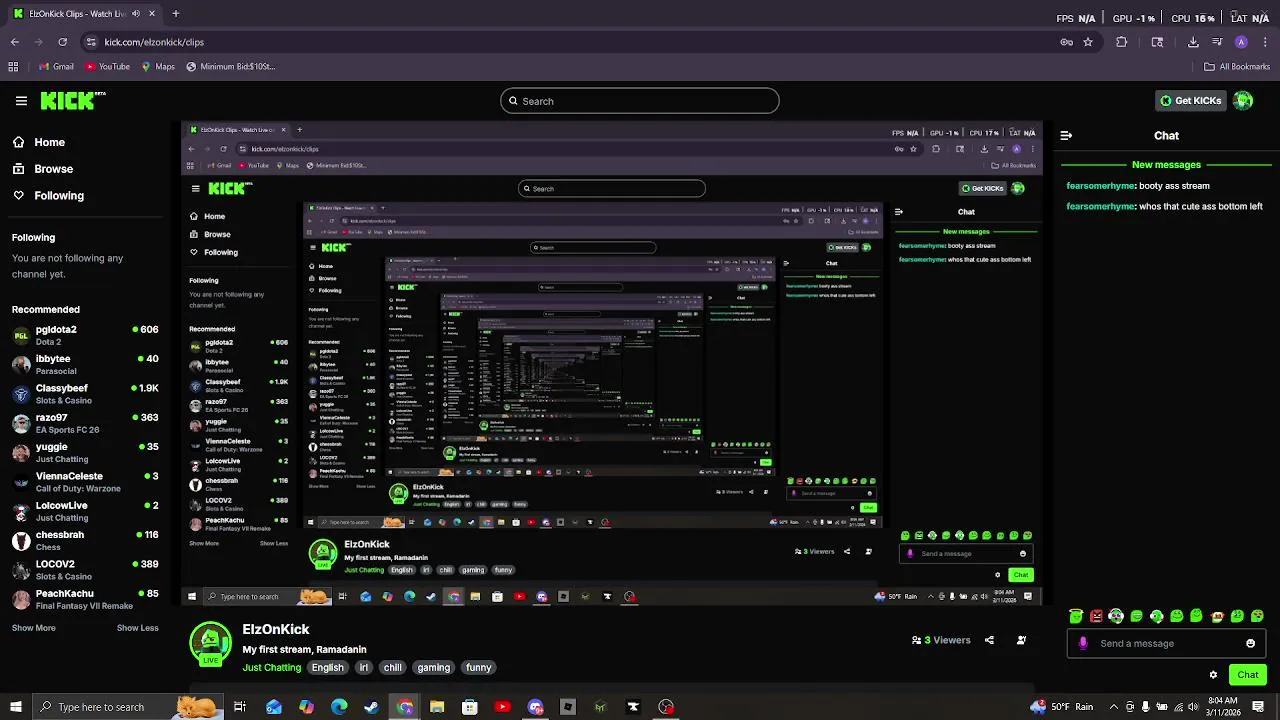Open the Classybeef recommended channel

pos(85,394)
